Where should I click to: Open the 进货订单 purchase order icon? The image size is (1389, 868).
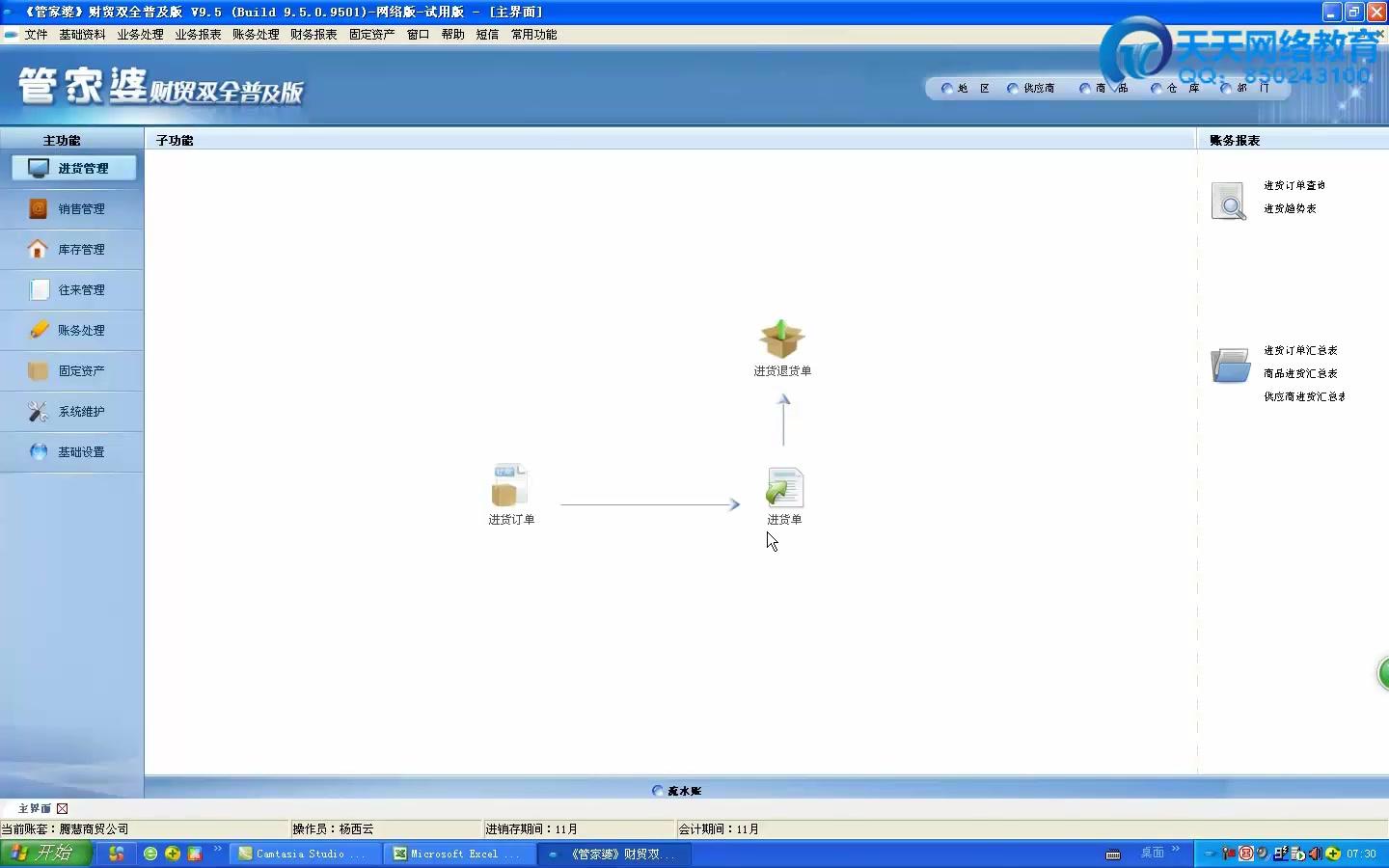click(509, 488)
